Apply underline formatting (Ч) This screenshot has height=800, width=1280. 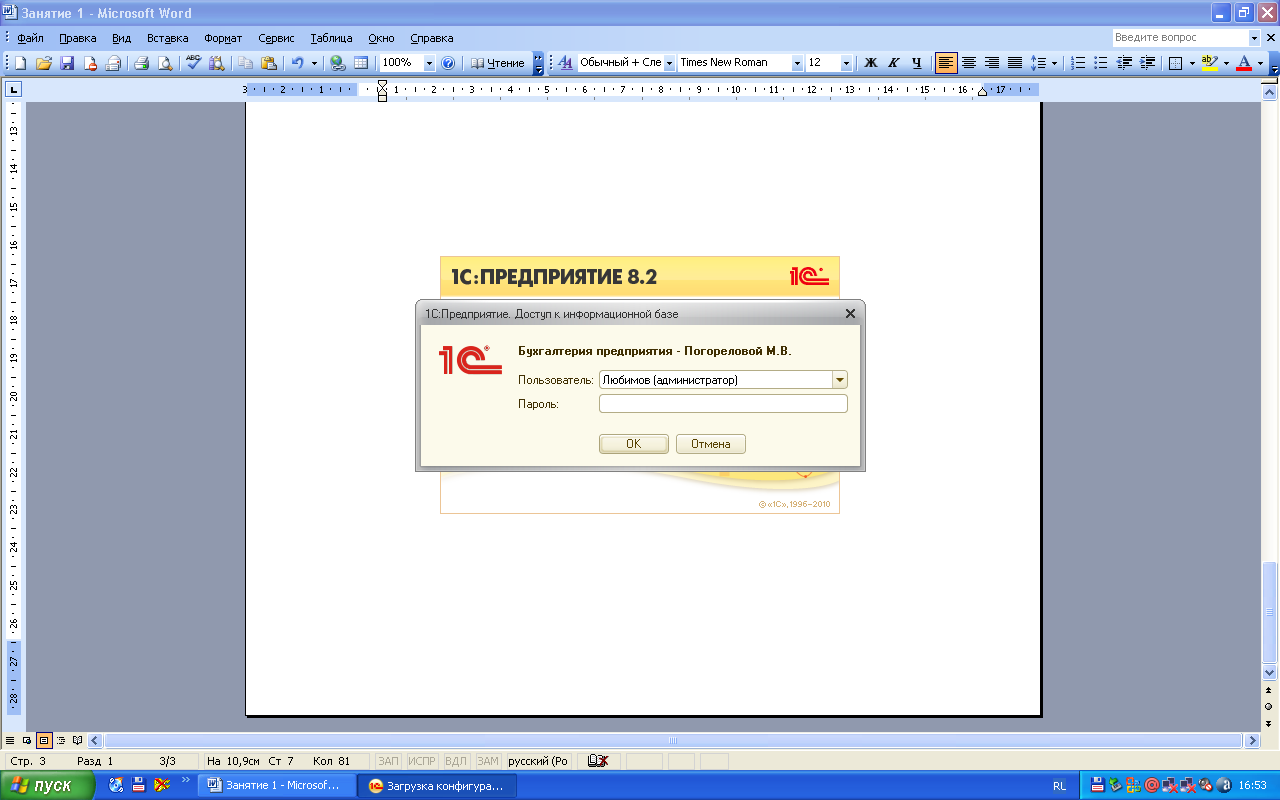[x=916, y=63]
